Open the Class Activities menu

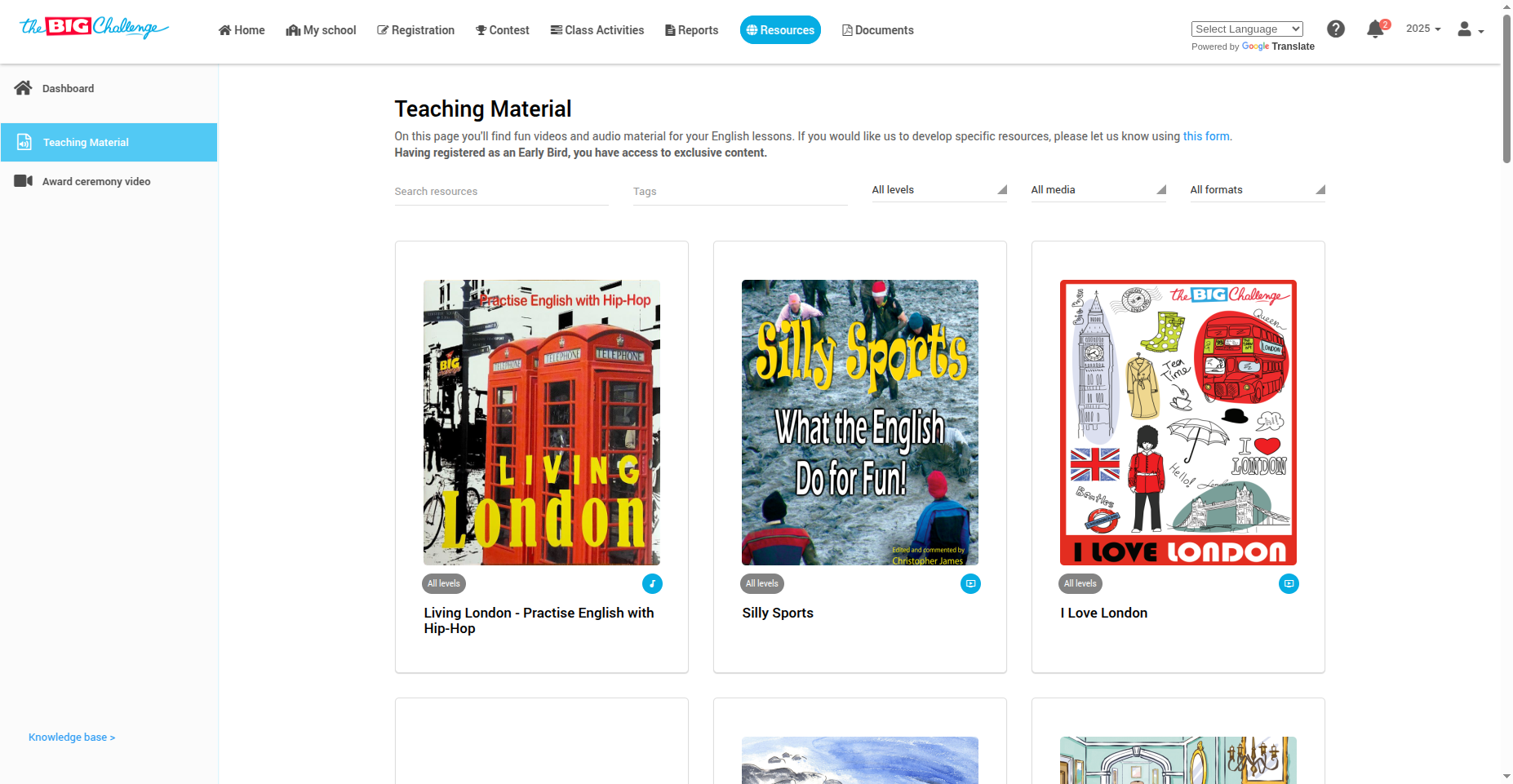pyautogui.click(x=597, y=30)
